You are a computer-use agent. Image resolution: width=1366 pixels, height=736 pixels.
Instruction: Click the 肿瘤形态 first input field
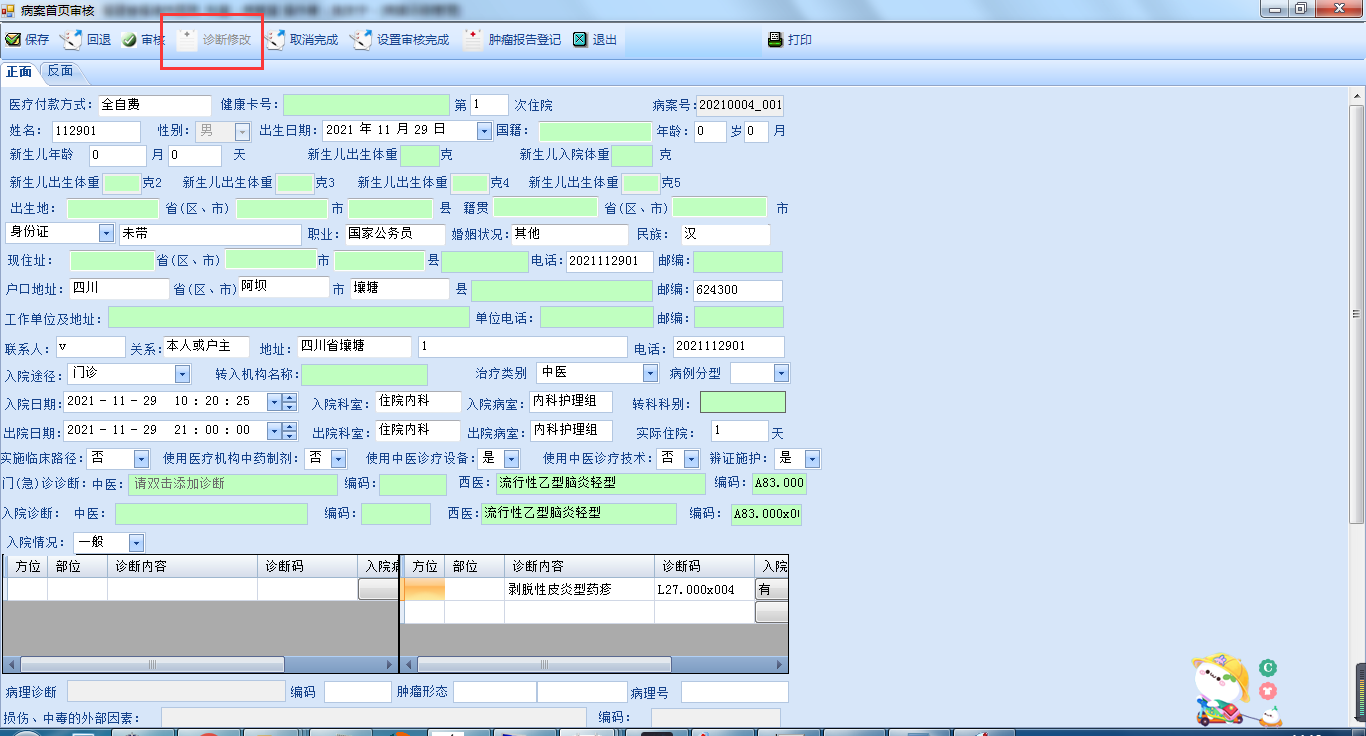pyautogui.click(x=495, y=692)
